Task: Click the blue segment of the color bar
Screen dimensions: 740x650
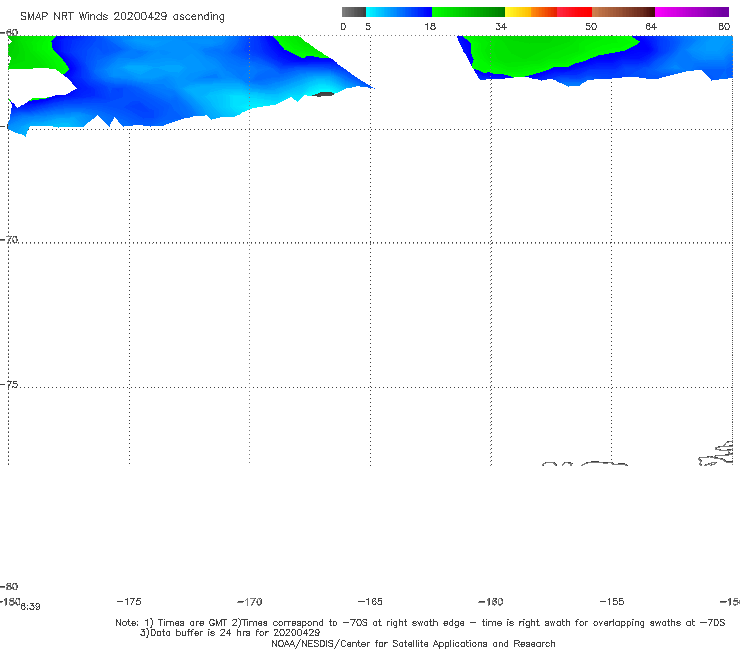Action: click(399, 12)
